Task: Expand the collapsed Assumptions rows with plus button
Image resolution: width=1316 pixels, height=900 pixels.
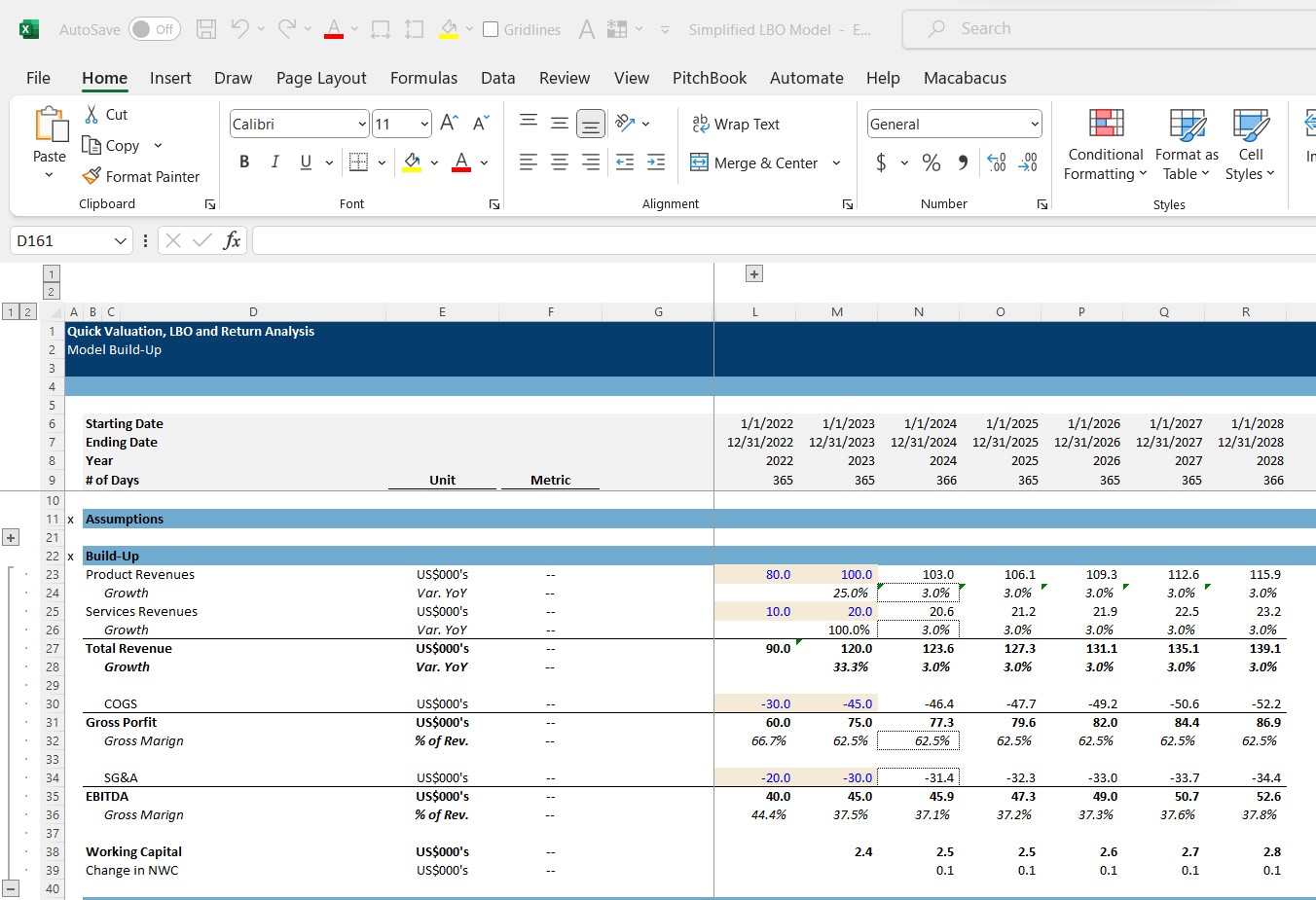Action: 12,537
